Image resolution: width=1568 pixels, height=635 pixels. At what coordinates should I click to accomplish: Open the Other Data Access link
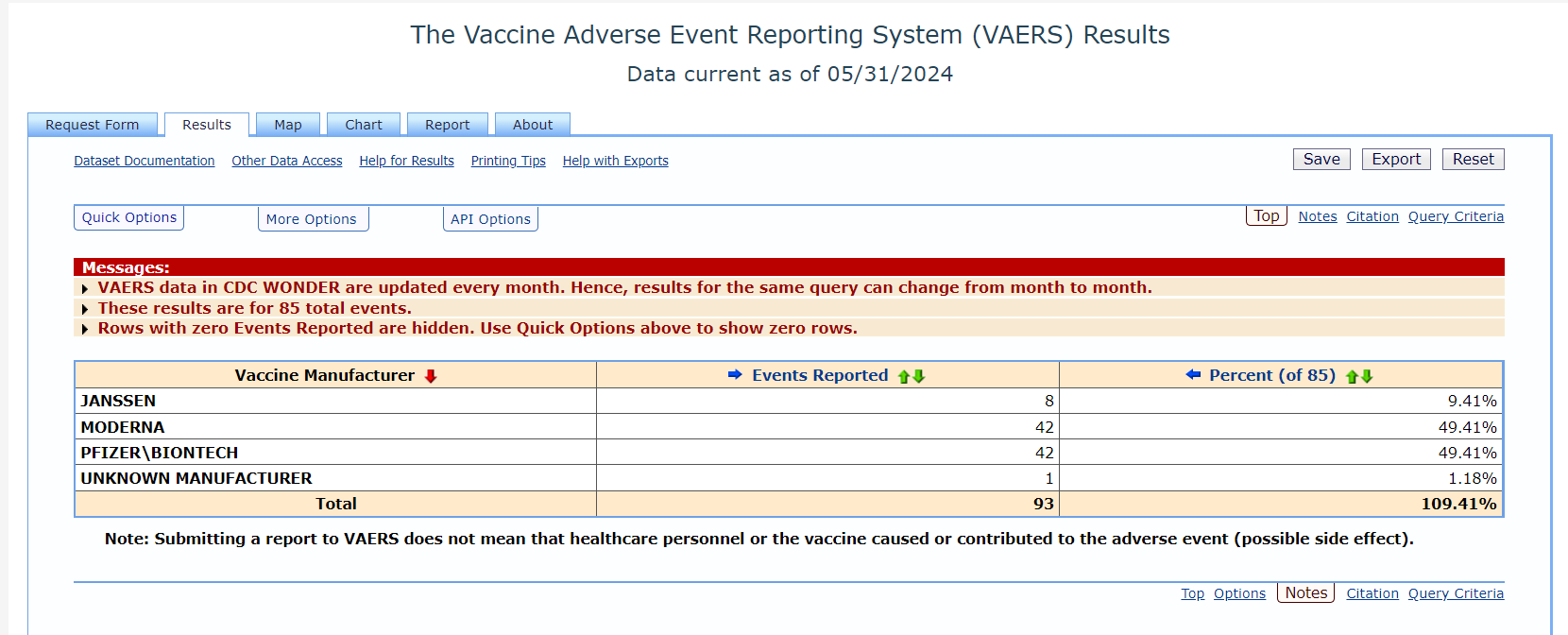tap(287, 162)
